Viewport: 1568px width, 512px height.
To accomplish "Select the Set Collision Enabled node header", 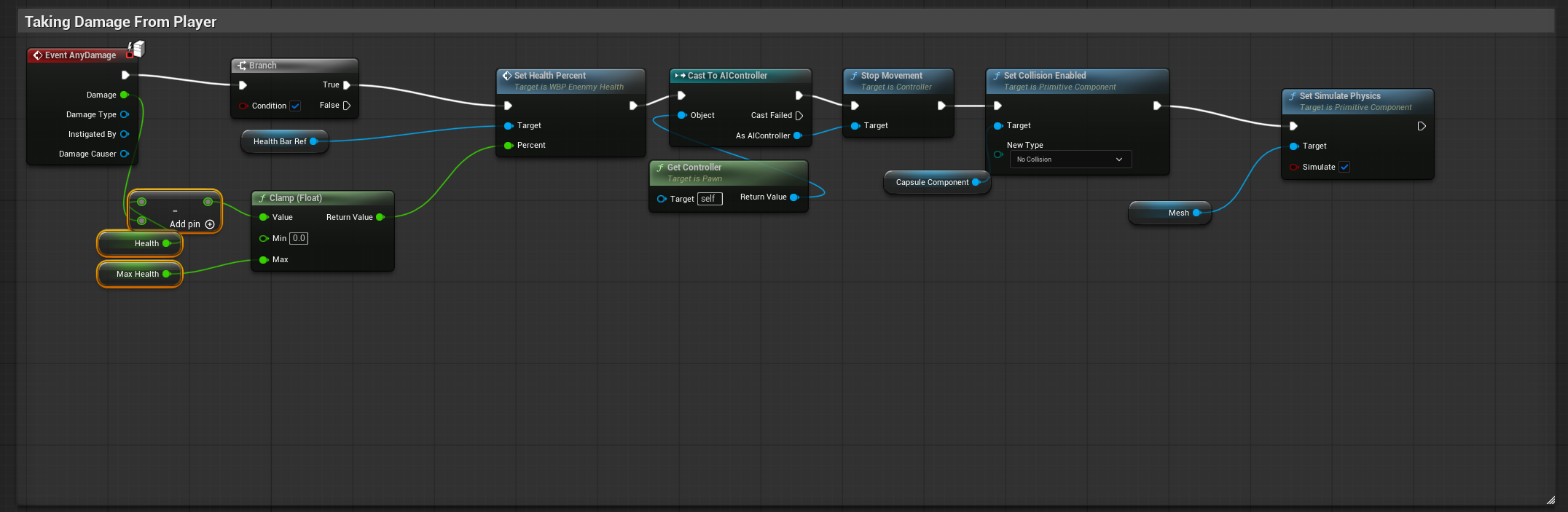I will coord(1078,81).
